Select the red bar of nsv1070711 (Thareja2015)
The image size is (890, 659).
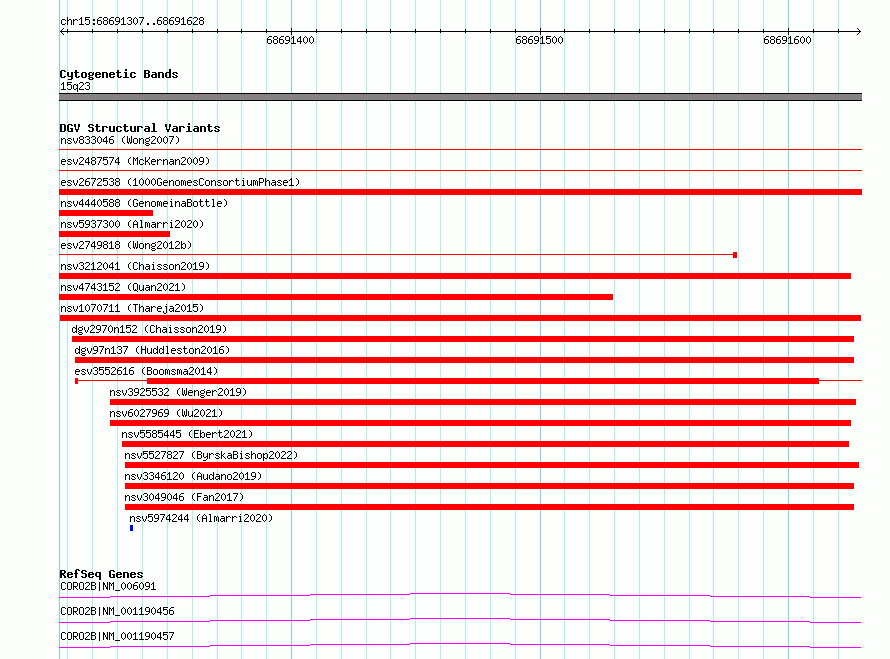coord(460,318)
